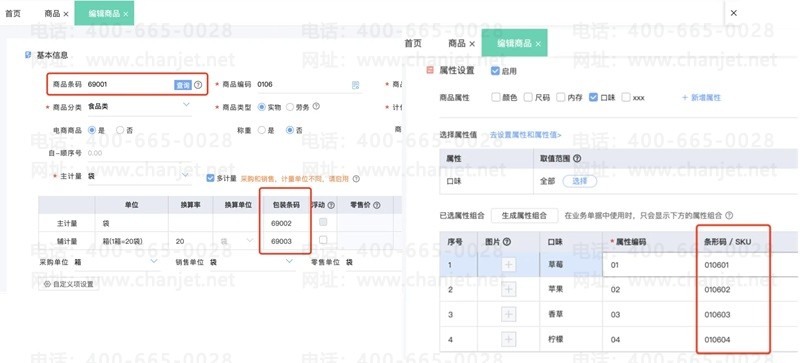This screenshot has height=363, width=800.
Task: Click 属性编码 field with value 01
Action: click(649, 264)
